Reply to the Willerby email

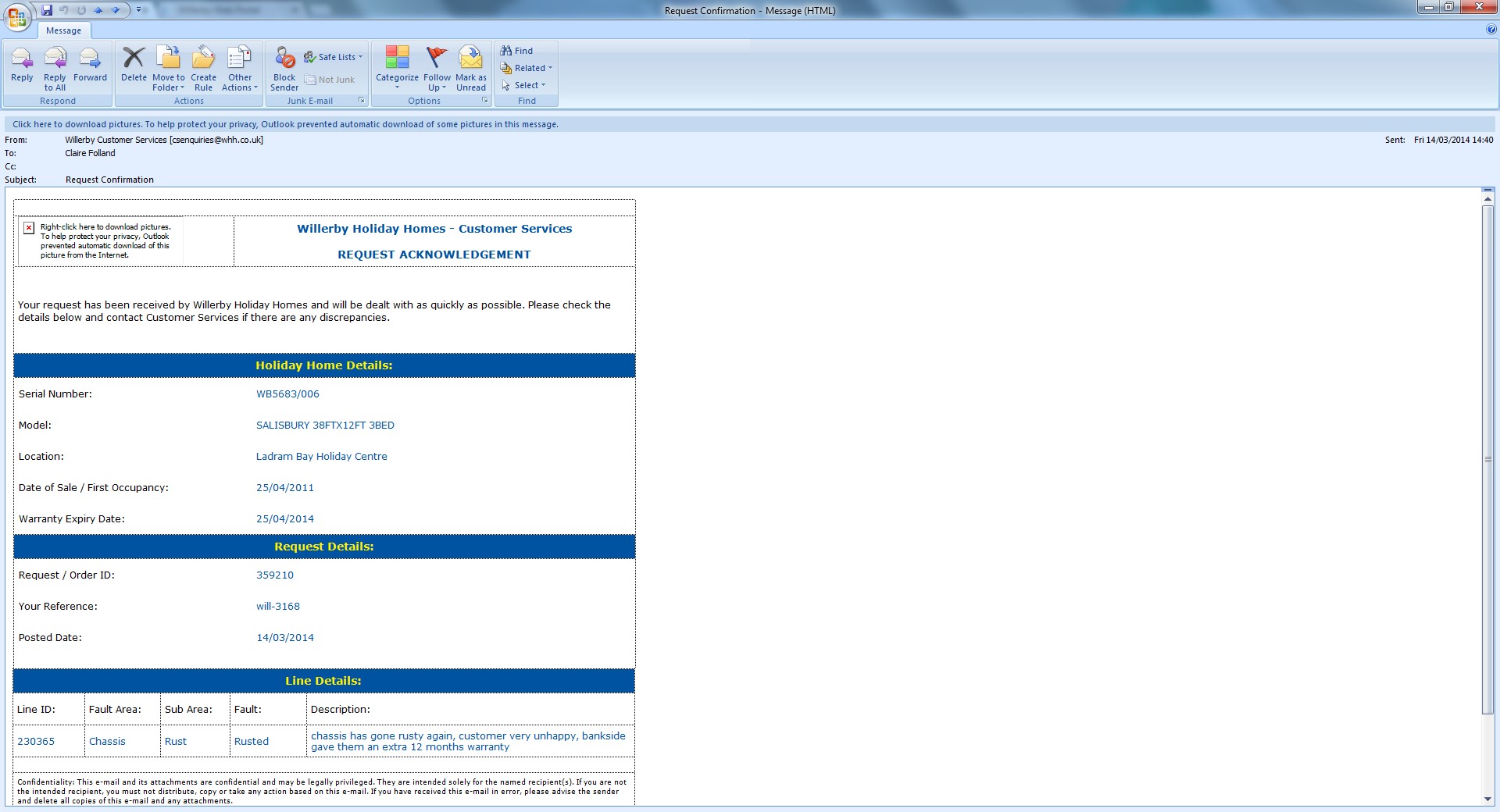point(22,64)
